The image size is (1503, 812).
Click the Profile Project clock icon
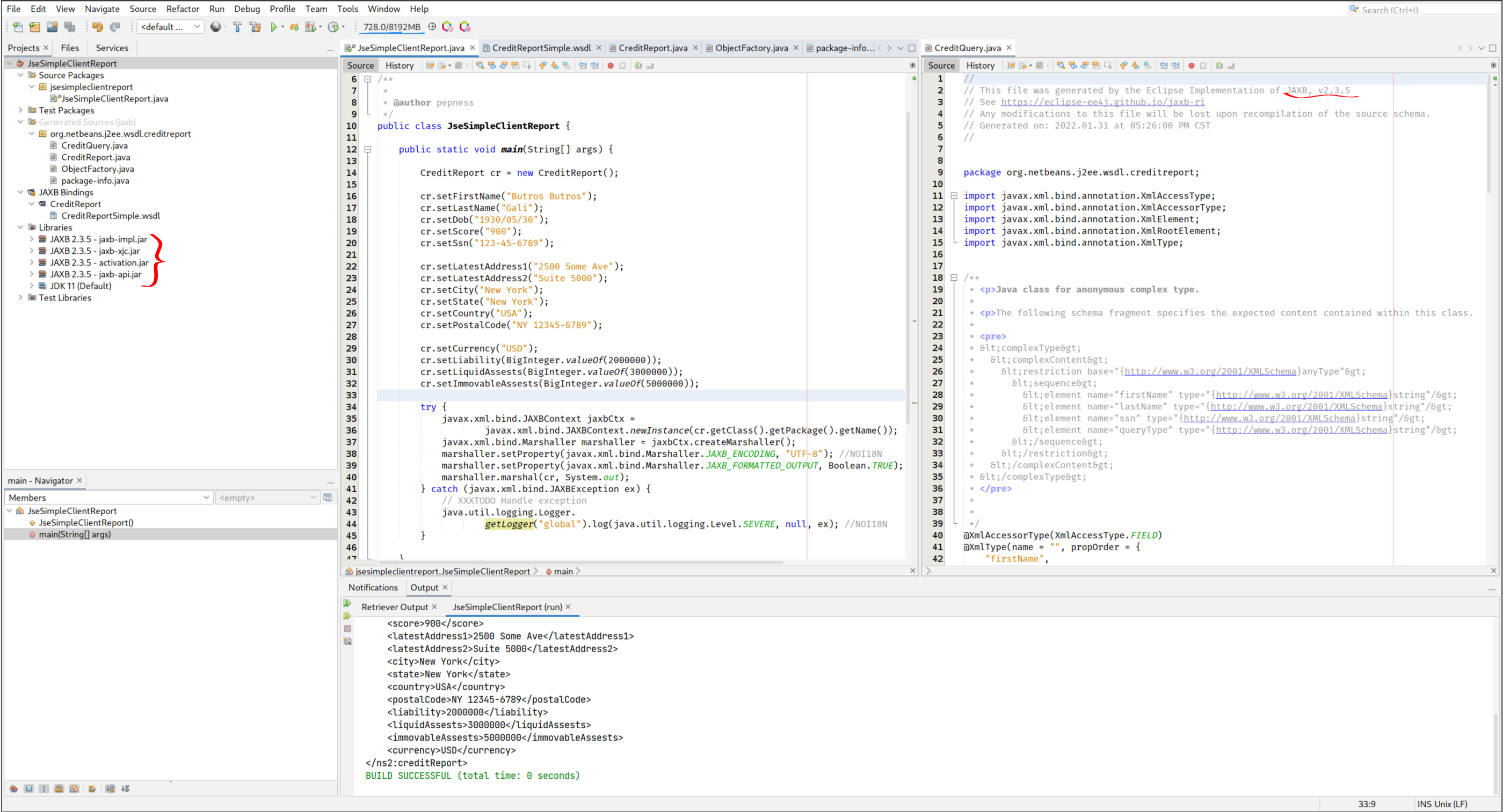pyautogui.click(x=333, y=27)
